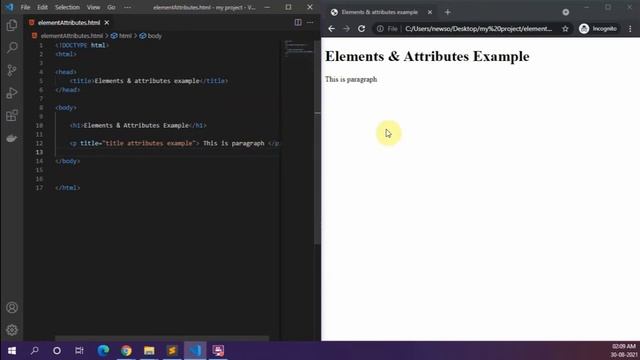This screenshot has height=360, width=640.
Task: Open File Explorer from the taskbar
Action: [x=149, y=351]
